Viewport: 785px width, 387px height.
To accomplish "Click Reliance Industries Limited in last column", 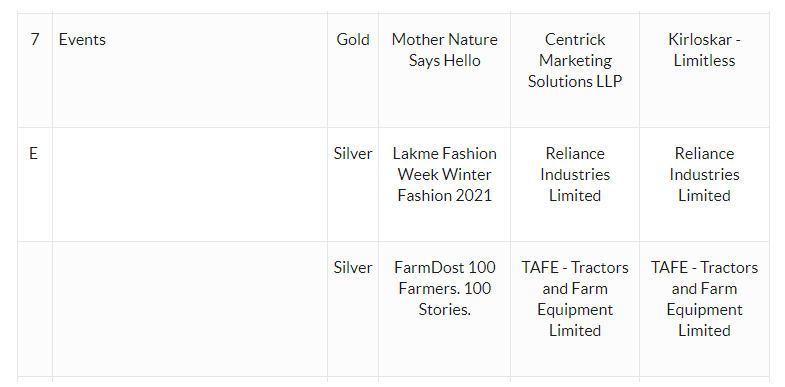I will (704, 174).
